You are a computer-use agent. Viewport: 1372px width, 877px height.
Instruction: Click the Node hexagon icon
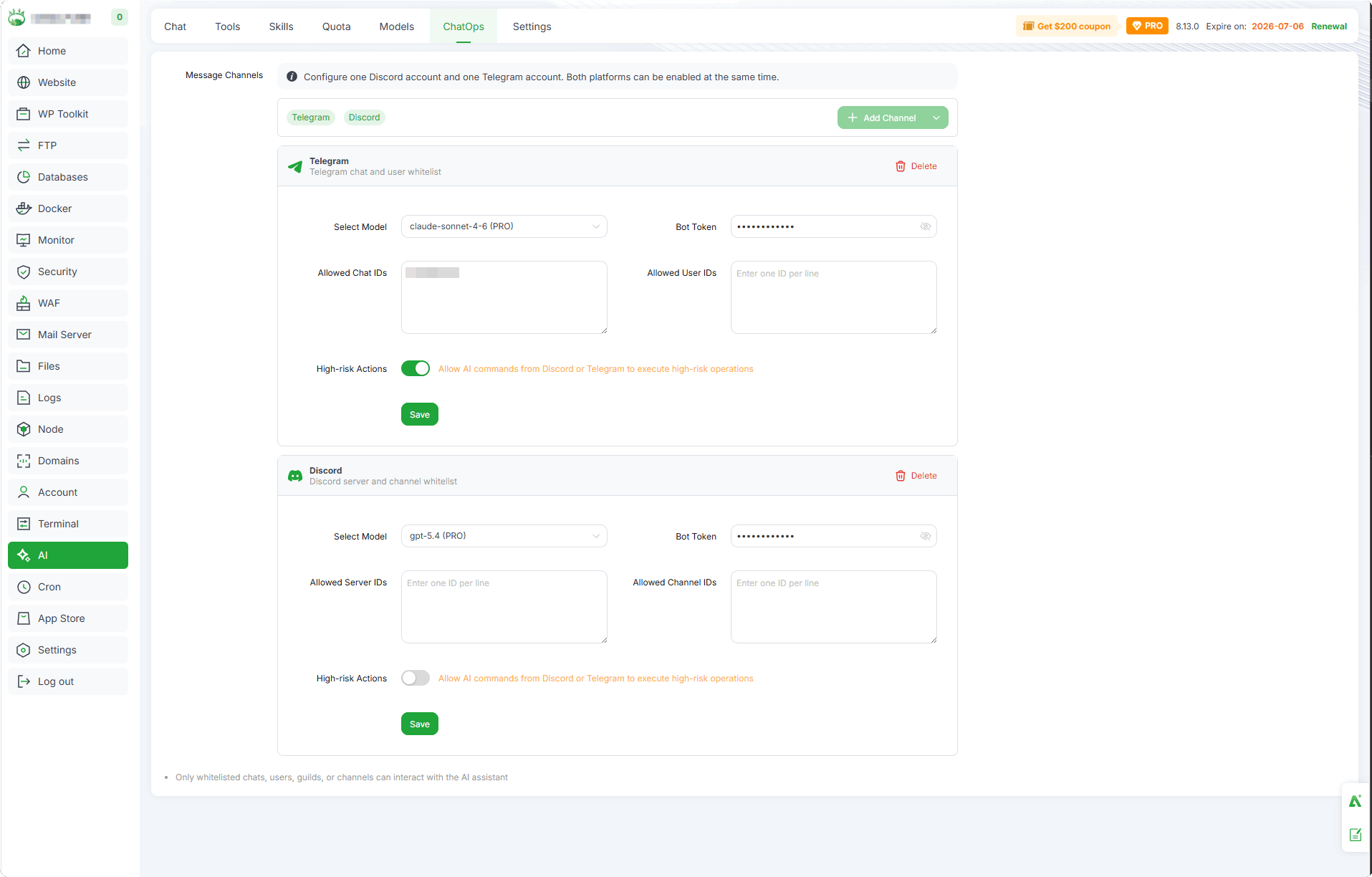[x=24, y=429]
